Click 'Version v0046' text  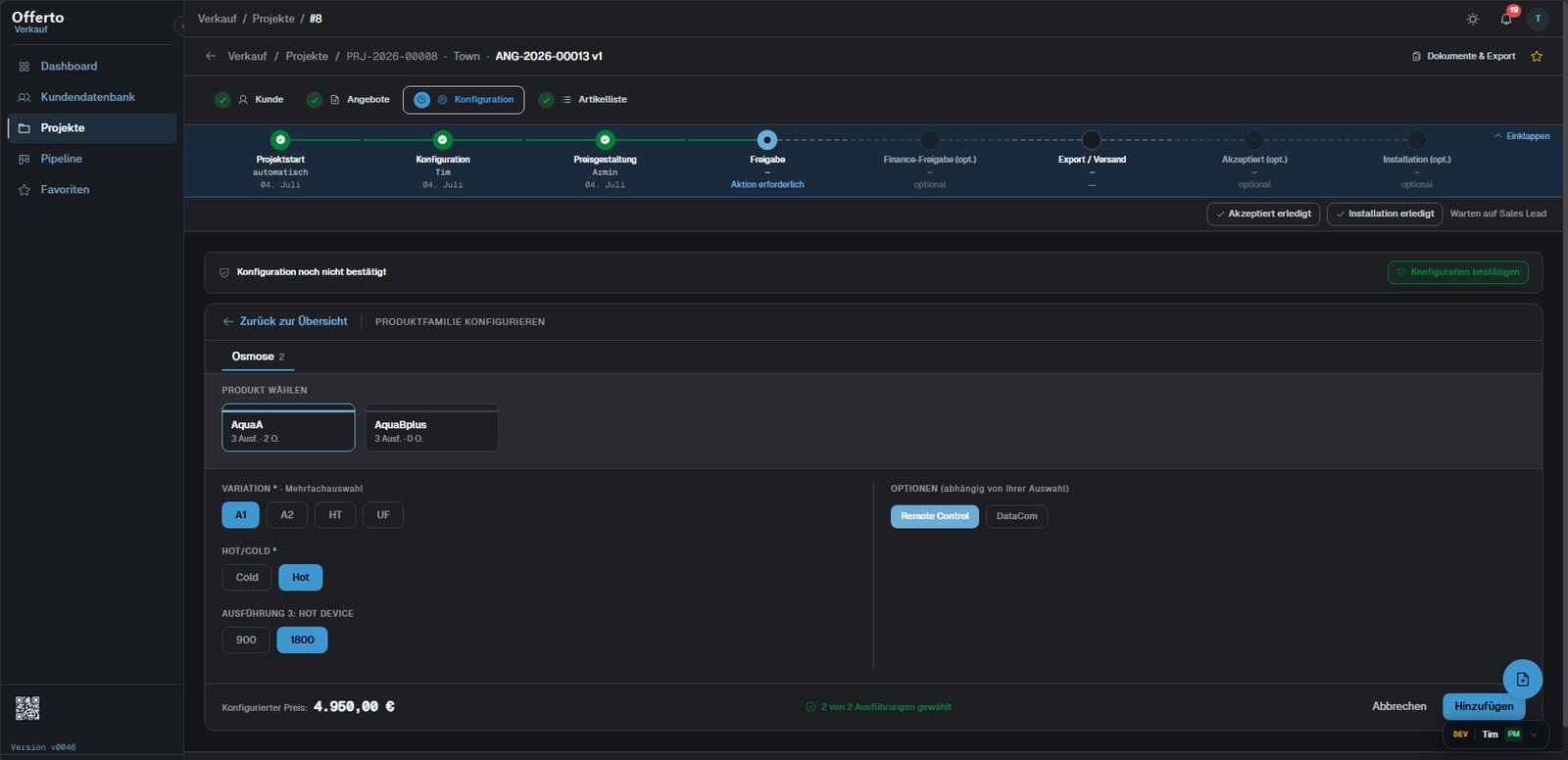43,747
